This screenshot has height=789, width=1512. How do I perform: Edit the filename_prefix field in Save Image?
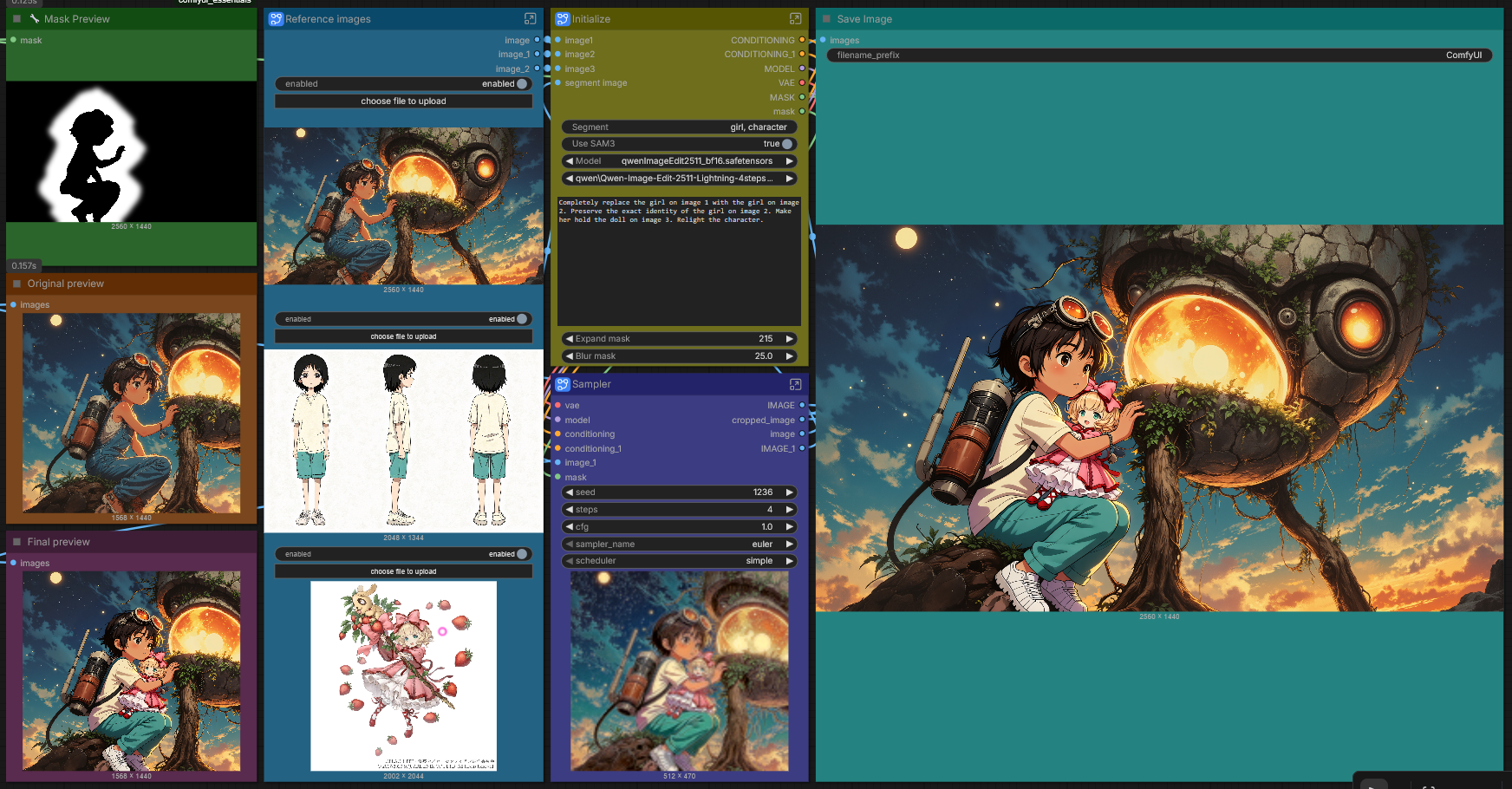click(x=1159, y=55)
